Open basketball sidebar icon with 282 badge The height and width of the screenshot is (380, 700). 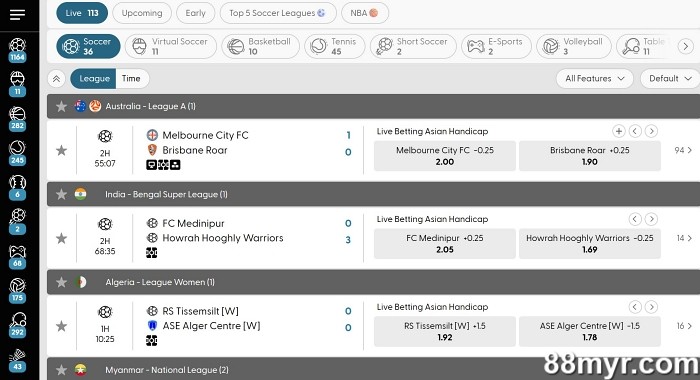click(x=17, y=118)
